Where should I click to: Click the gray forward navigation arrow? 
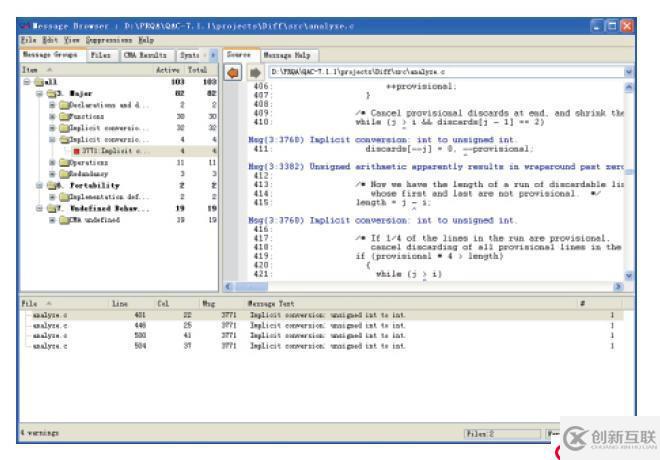pyautogui.click(x=255, y=72)
